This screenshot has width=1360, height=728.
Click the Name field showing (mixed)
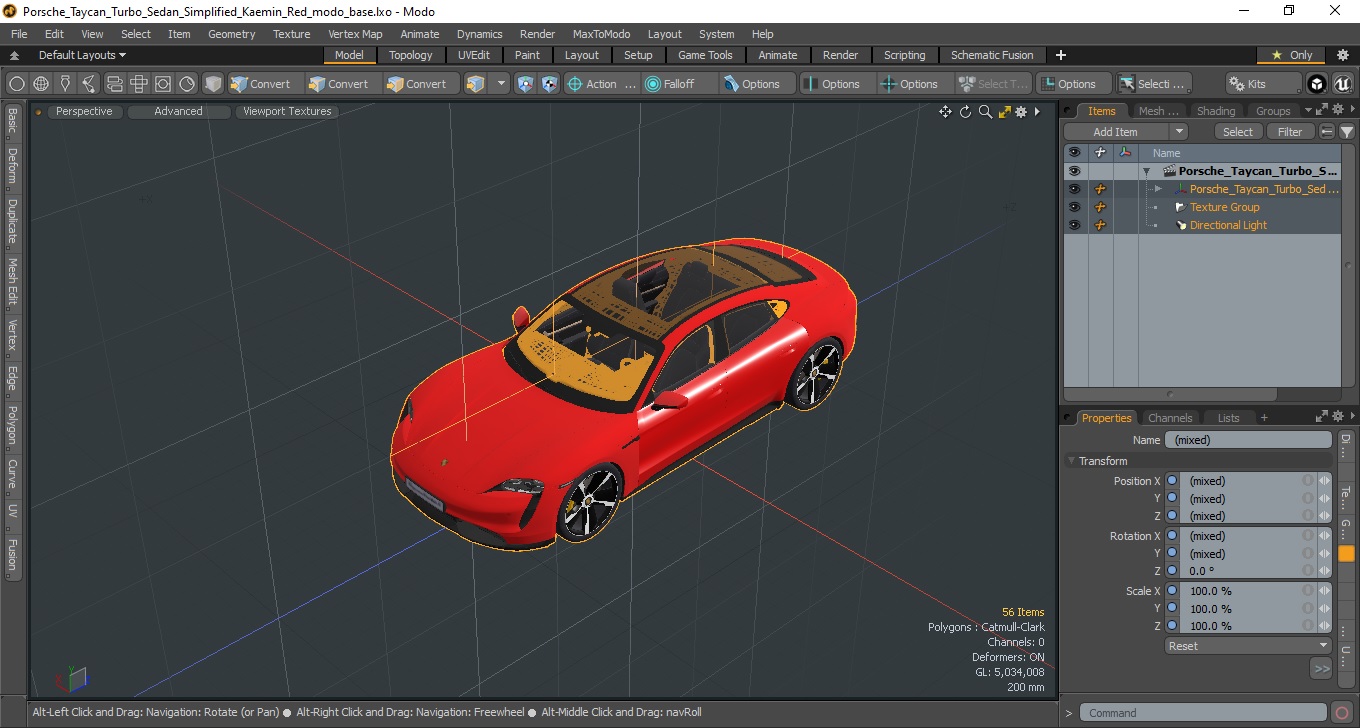pos(1248,440)
